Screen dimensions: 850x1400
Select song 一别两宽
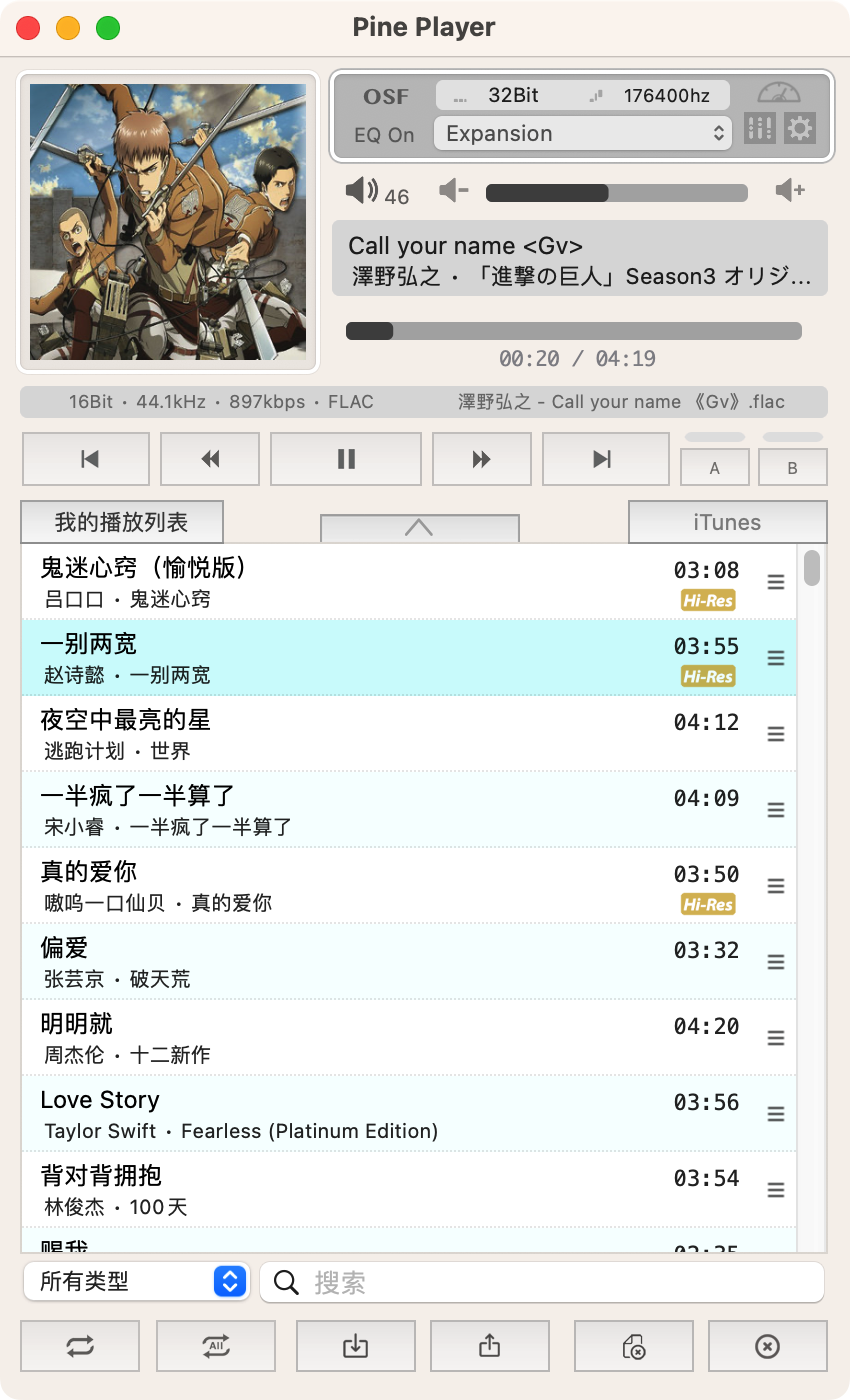pyautogui.click(x=409, y=657)
